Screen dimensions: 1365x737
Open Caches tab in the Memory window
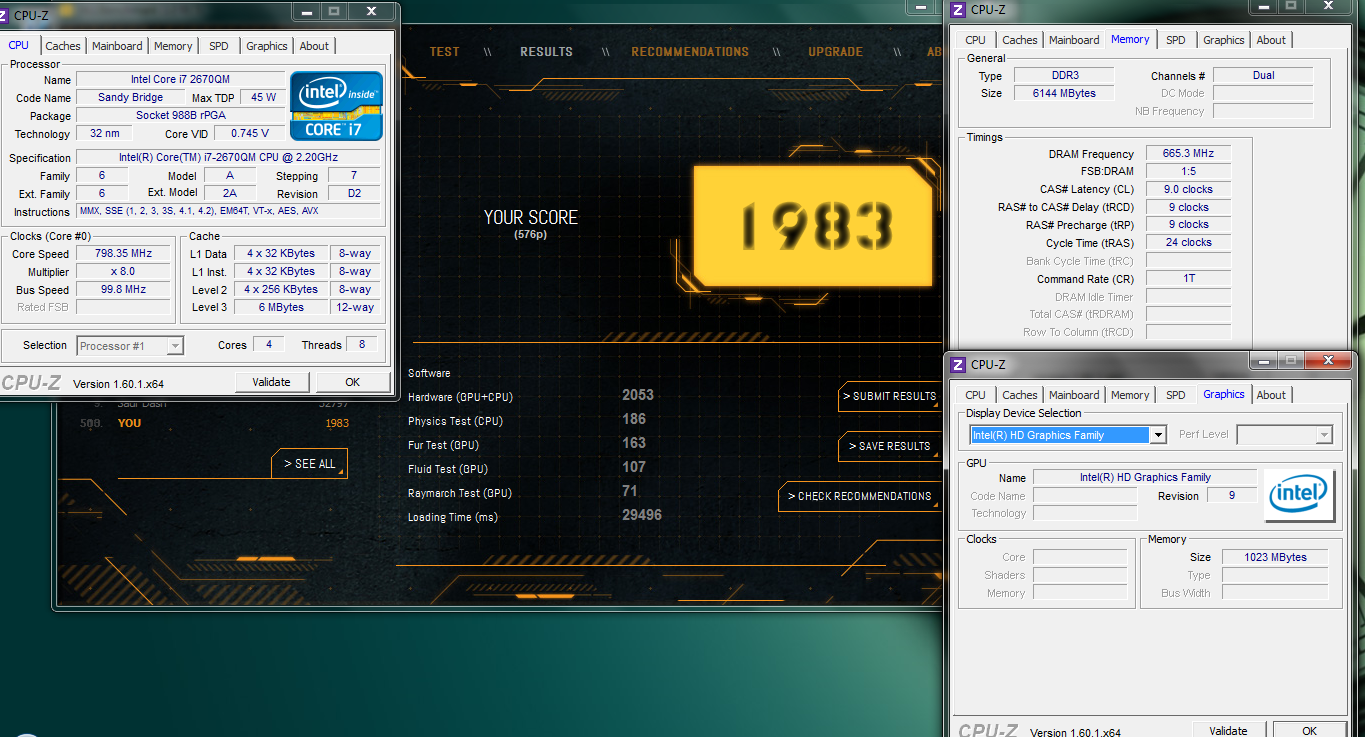coord(1020,40)
